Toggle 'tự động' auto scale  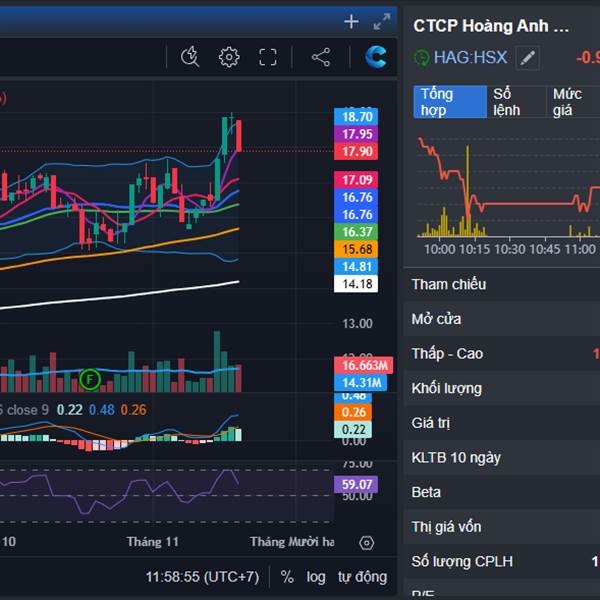point(362,577)
